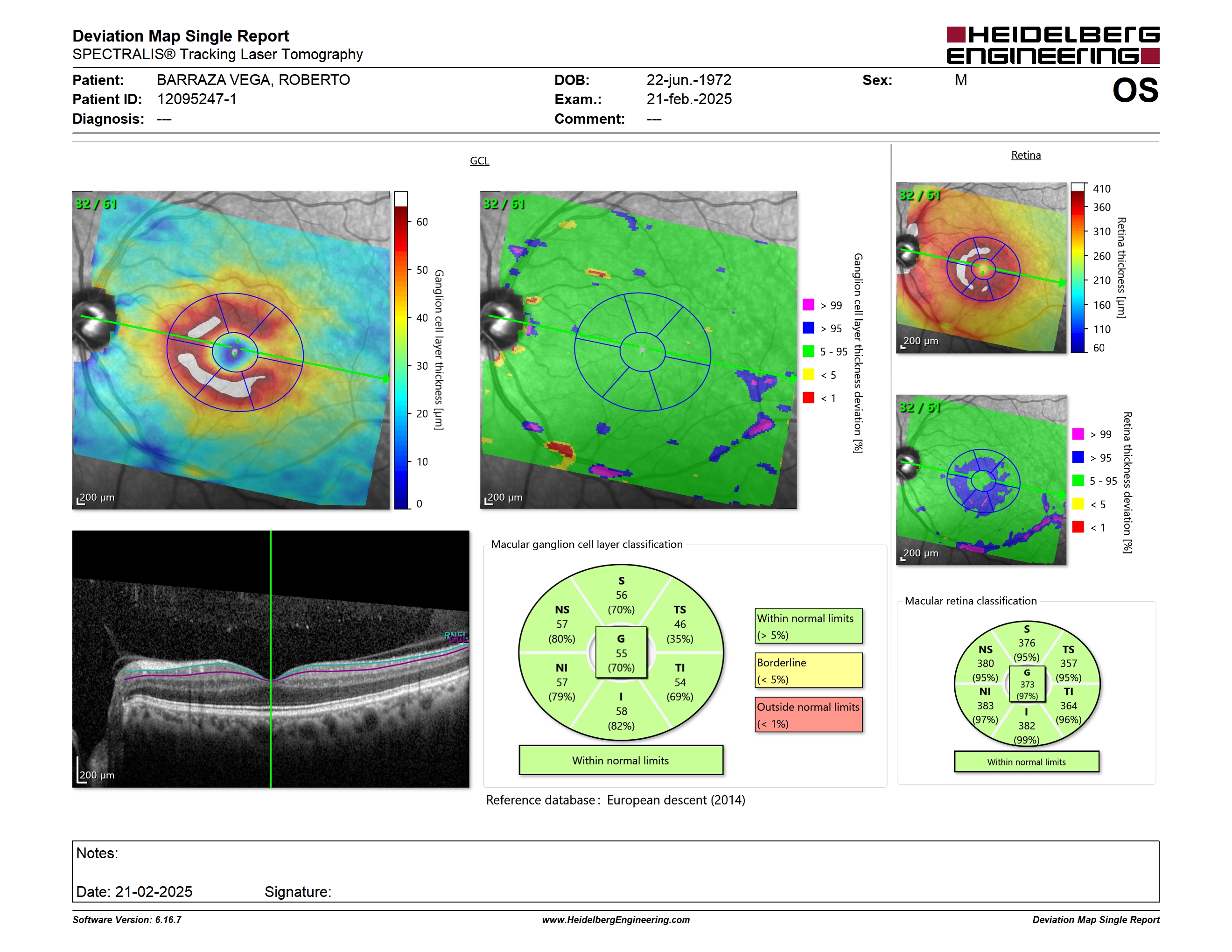Viewport: 1232px width, 952px height.
Task: Click GCL sector NS value 57
Action: pos(562,624)
